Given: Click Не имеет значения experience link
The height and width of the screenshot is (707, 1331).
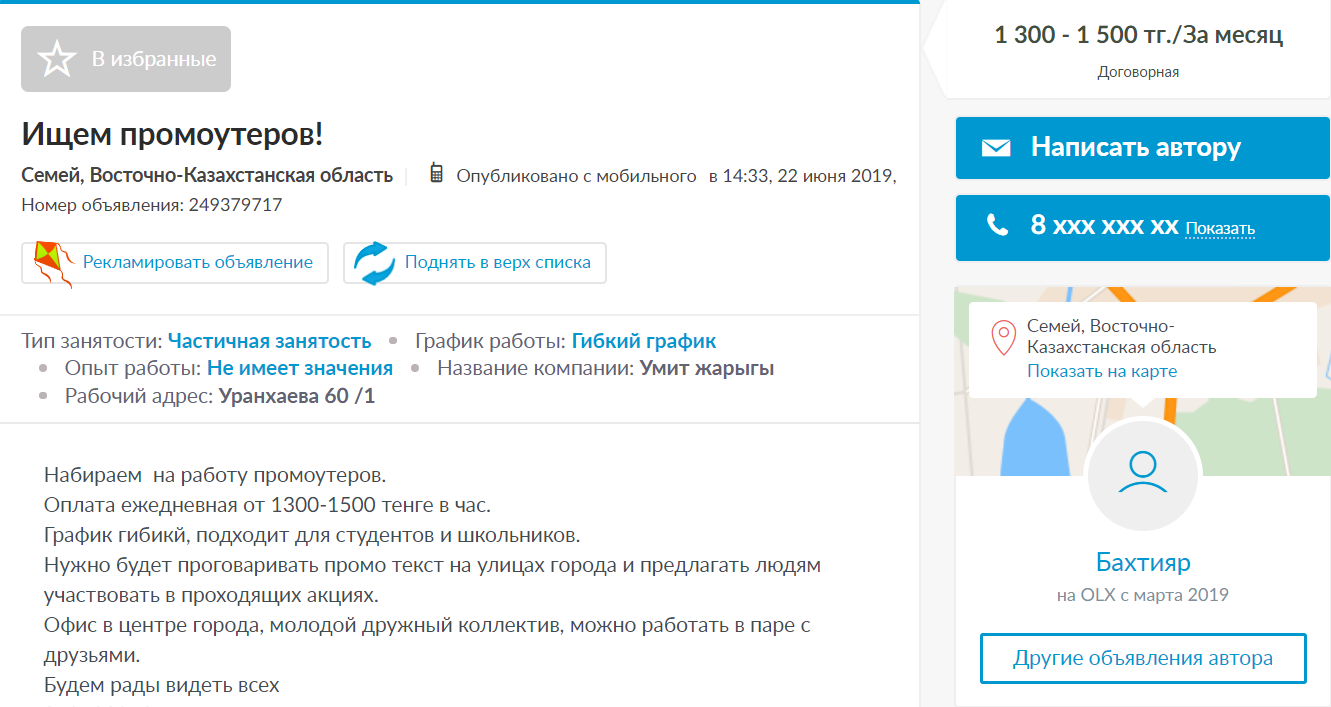Looking at the screenshot, I should point(300,368).
